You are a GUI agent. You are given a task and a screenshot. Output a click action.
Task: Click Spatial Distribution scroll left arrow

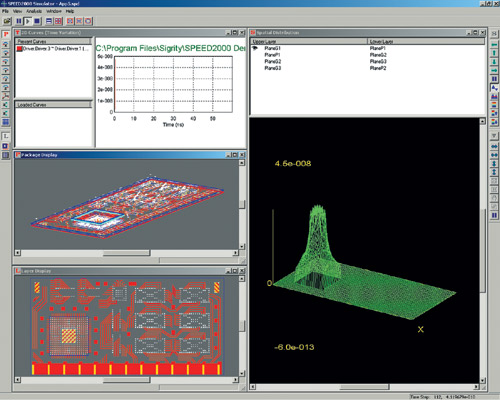pos(253,387)
